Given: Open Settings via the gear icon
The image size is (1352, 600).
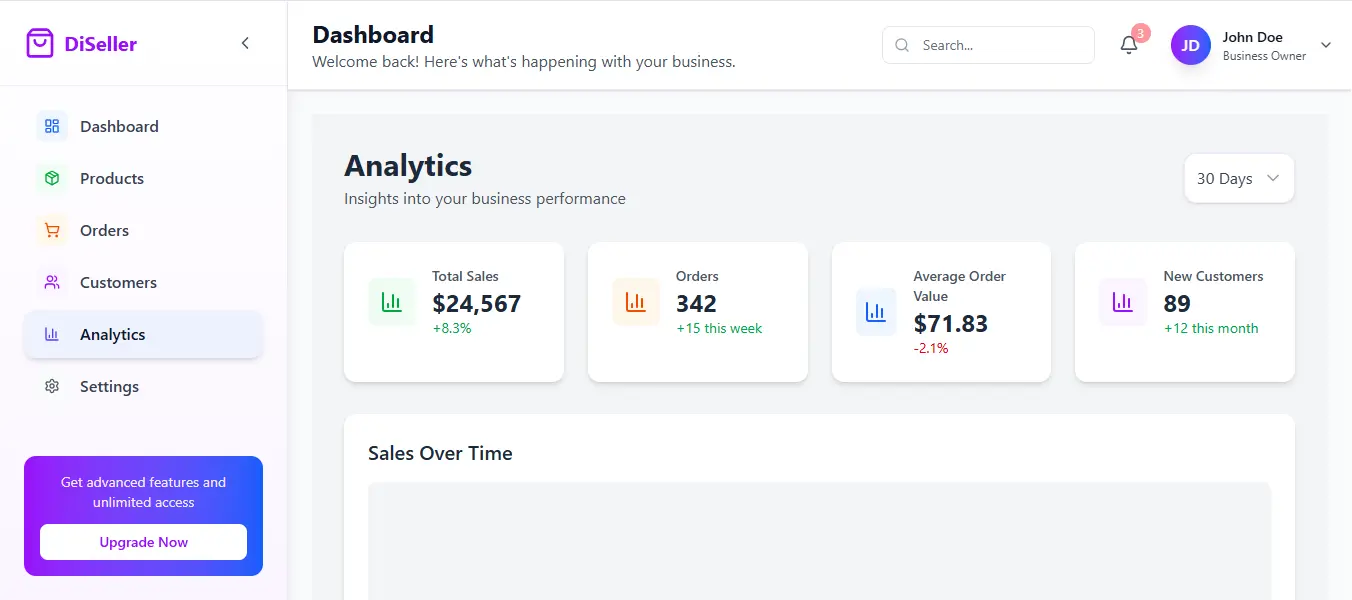Looking at the screenshot, I should (x=51, y=386).
